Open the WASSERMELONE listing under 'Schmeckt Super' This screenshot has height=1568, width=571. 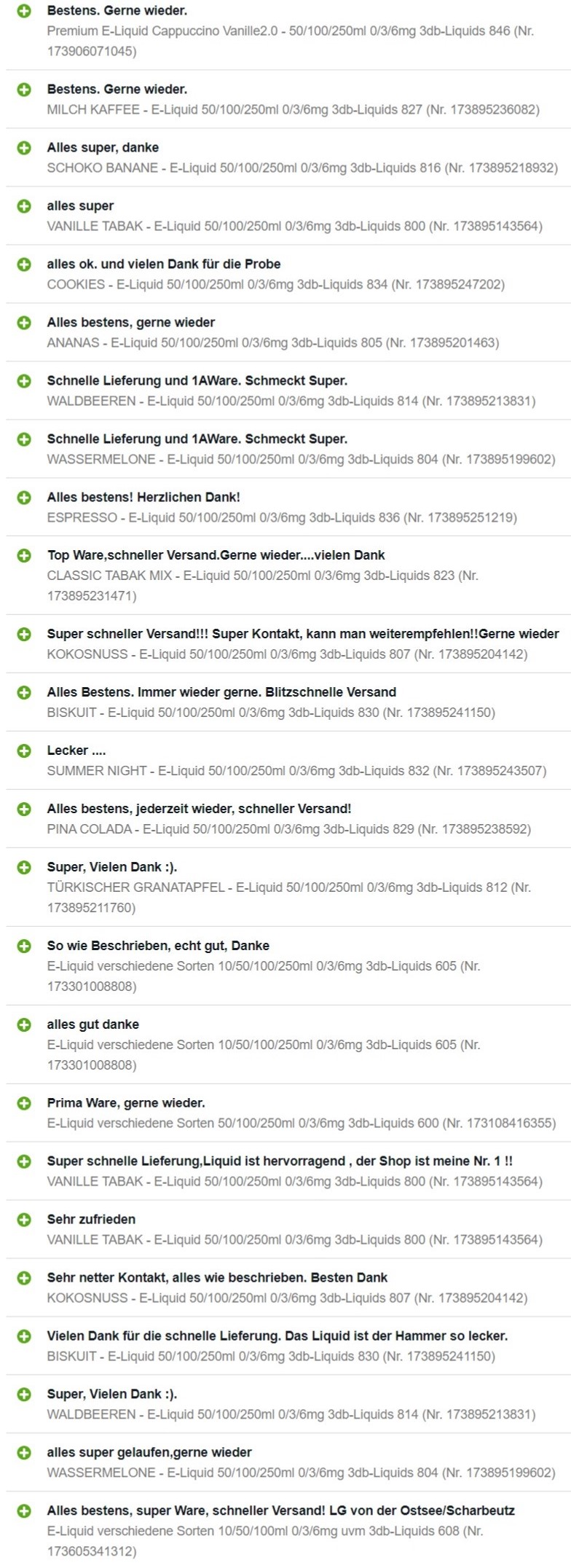301,459
